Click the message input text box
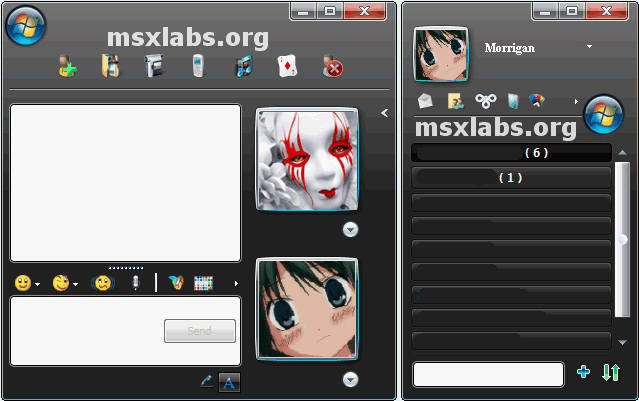The image size is (639, 401). (x=126, y=331)
